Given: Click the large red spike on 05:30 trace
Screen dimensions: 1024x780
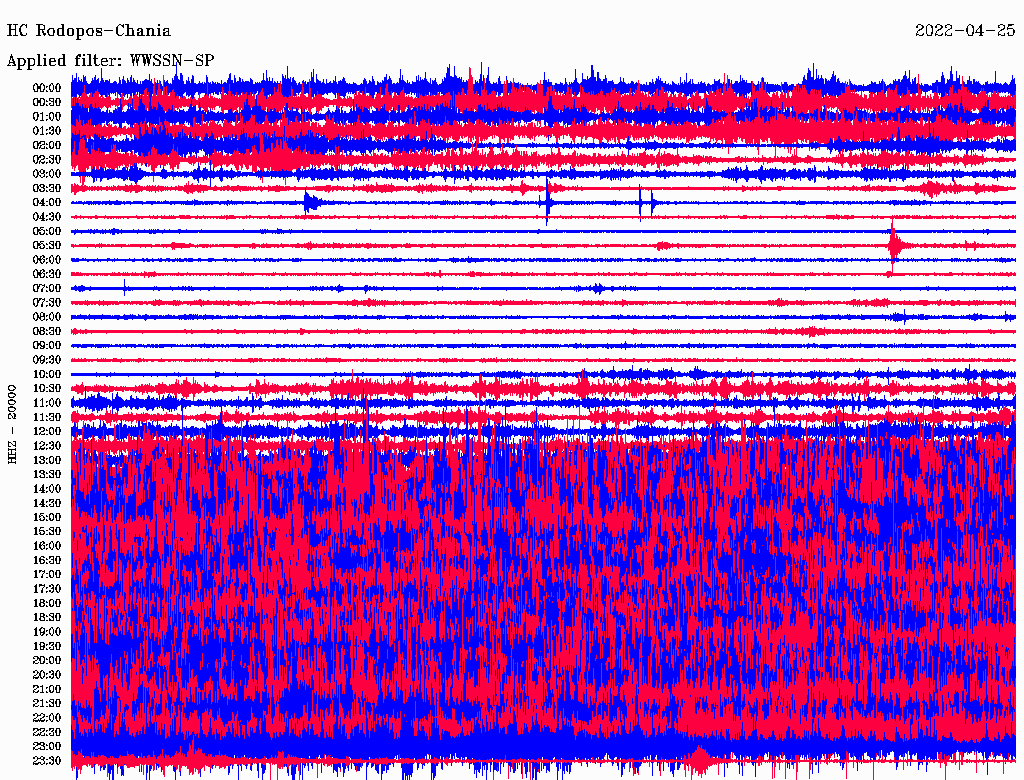Looking at the screenshot, I should 893,245.
